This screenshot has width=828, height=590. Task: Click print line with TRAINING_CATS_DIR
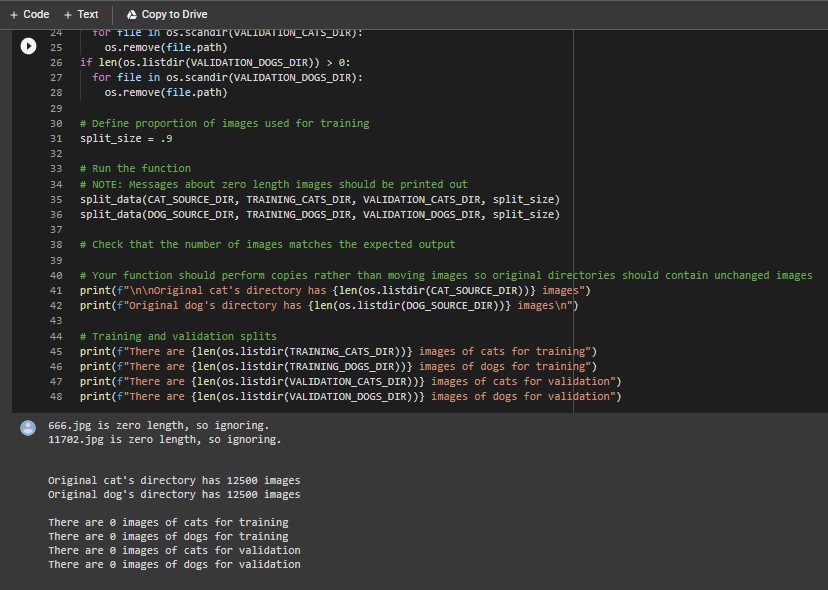[x=338, y=351]
